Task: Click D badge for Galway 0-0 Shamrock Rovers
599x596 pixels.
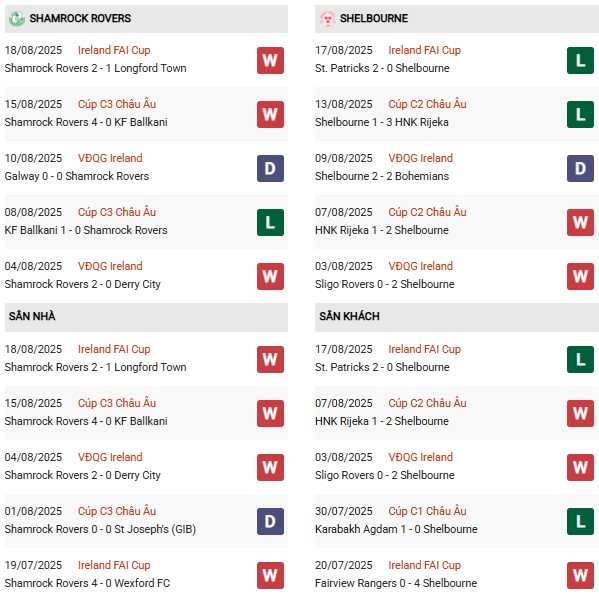Action: [270, 168]
